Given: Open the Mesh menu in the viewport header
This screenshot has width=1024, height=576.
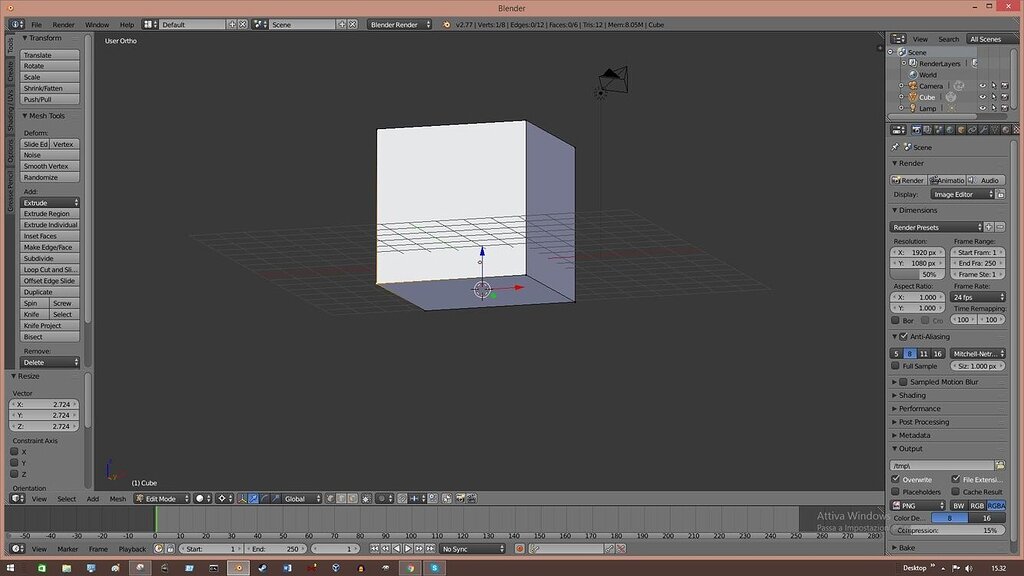Looking at the screenshot, I should point(119,498).
